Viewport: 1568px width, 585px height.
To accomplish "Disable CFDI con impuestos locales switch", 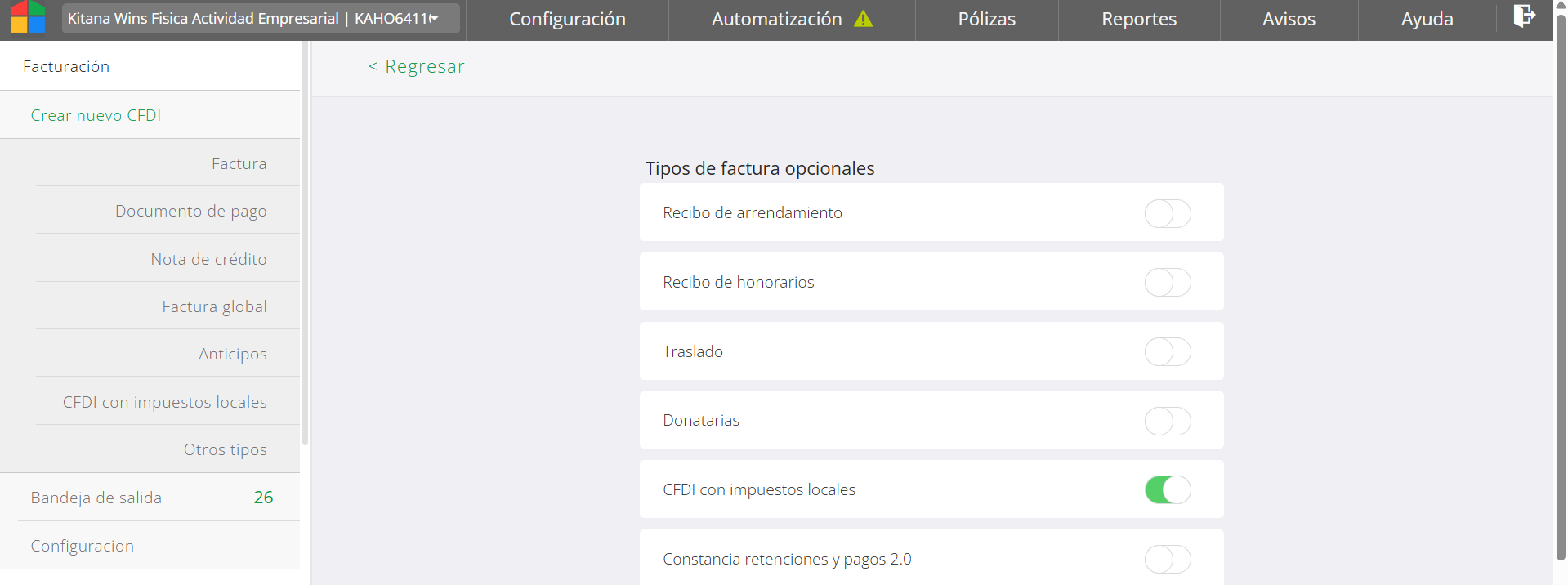I will pyautogui.click(x=1167, y=490).
